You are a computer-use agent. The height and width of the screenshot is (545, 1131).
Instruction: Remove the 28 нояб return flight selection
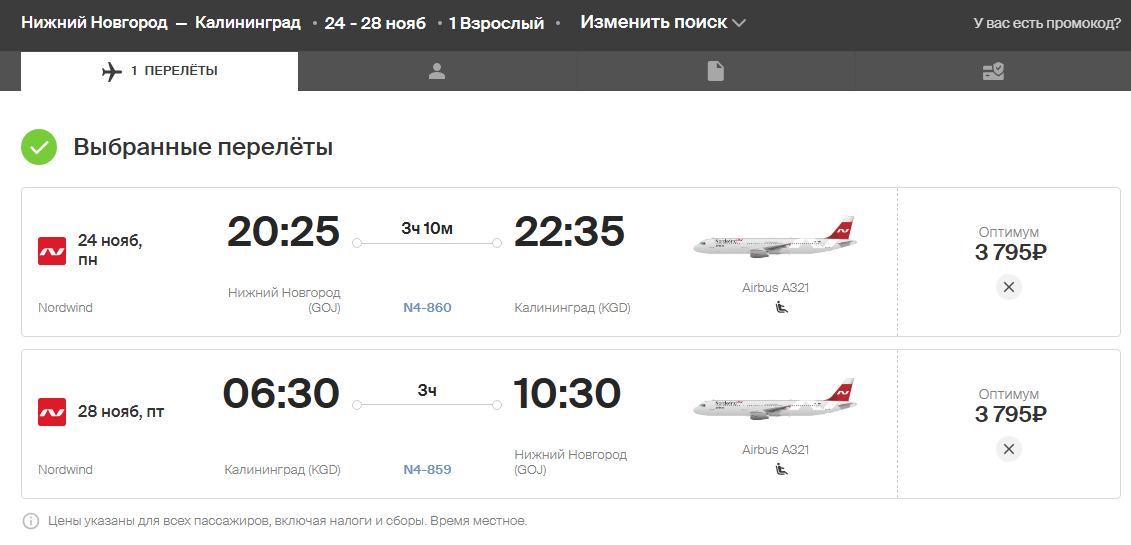click(1008, 450)
